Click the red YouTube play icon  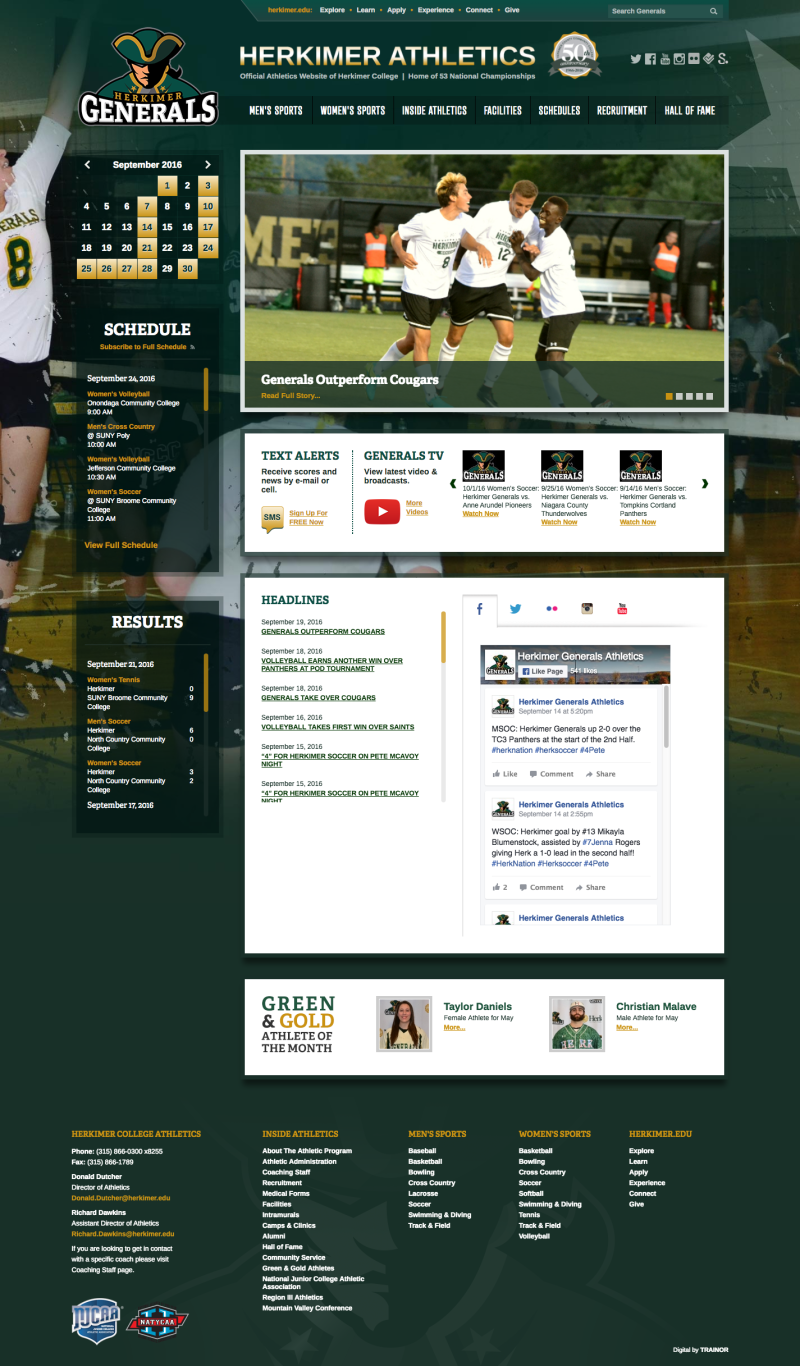tap(381, 512)
